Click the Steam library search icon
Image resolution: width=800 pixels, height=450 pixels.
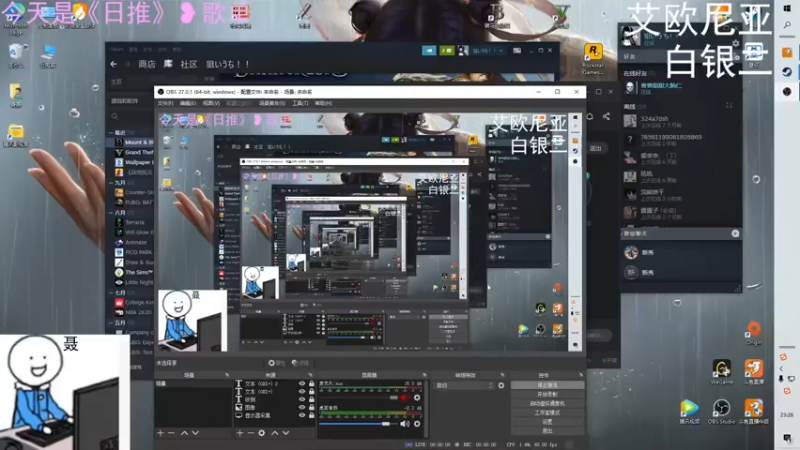click(115, 117)
